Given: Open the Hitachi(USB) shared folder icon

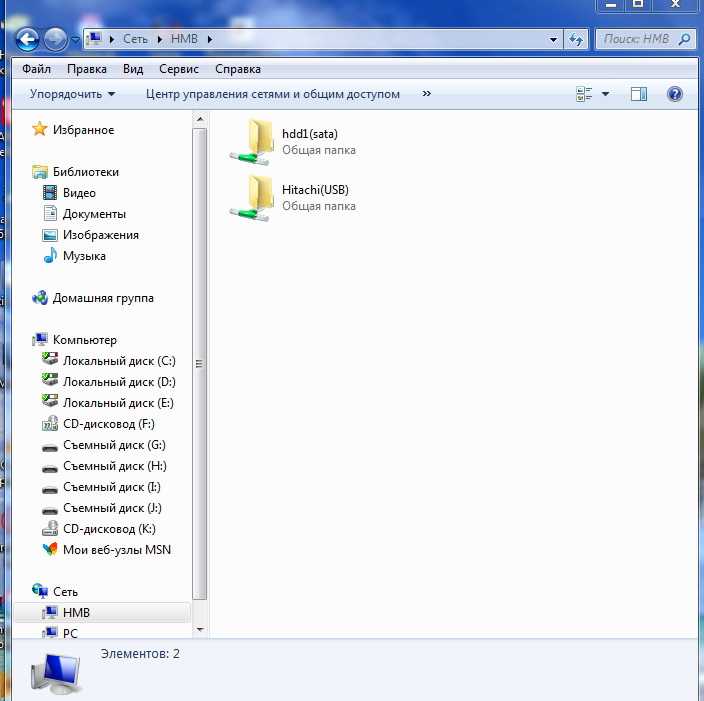Looking at the screenshot, I should click(252, 198).
